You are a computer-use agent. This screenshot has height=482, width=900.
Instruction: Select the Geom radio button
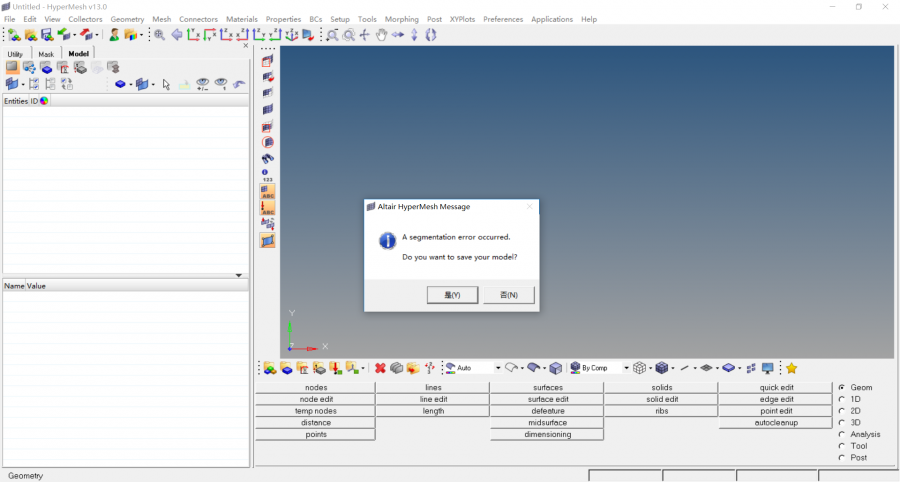pos(841,387)
